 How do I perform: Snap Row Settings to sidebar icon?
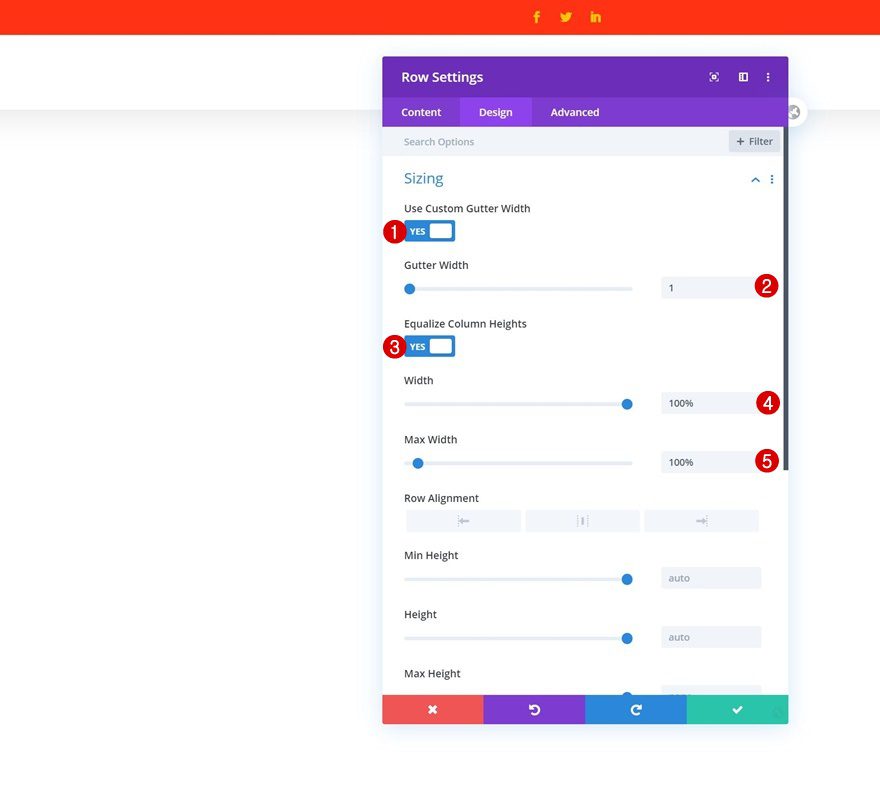coord(743,77)
